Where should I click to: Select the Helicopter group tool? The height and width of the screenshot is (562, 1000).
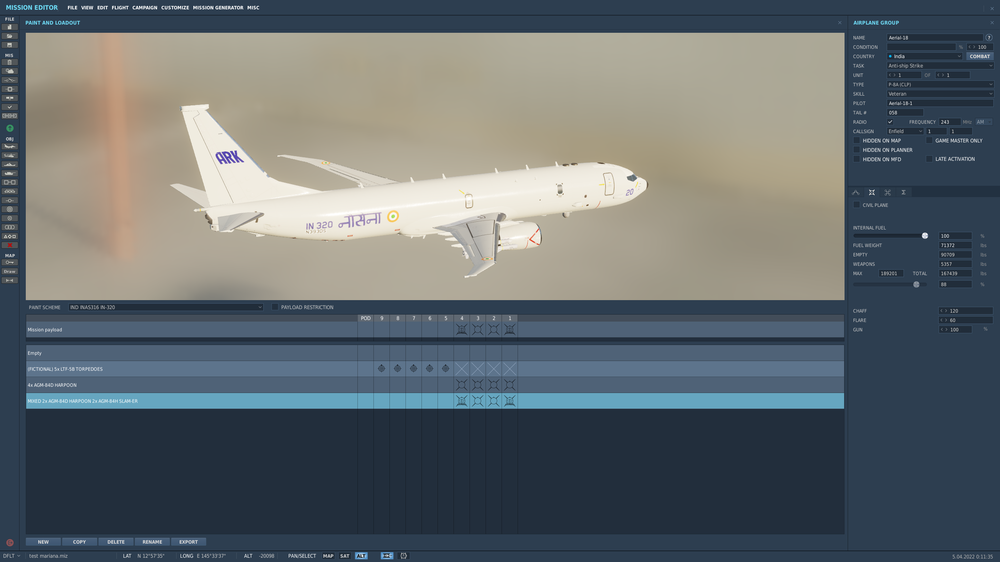pyautogui.click(x=10, y=155)
